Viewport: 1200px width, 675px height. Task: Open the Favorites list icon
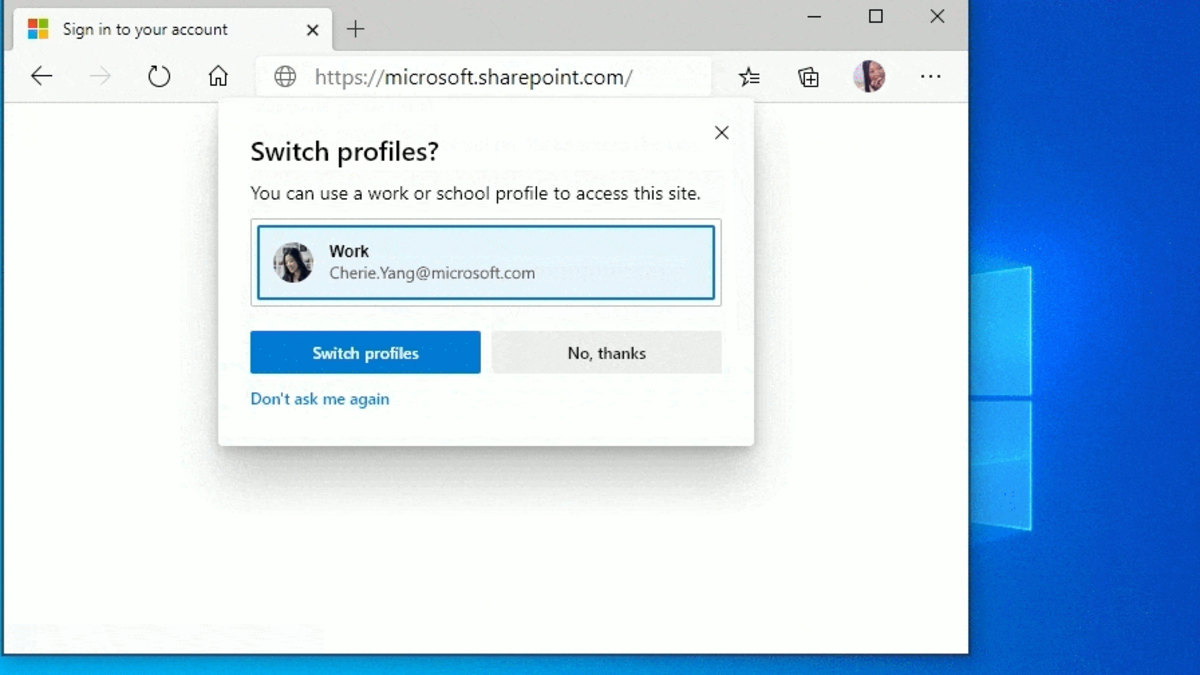[749, 77]
